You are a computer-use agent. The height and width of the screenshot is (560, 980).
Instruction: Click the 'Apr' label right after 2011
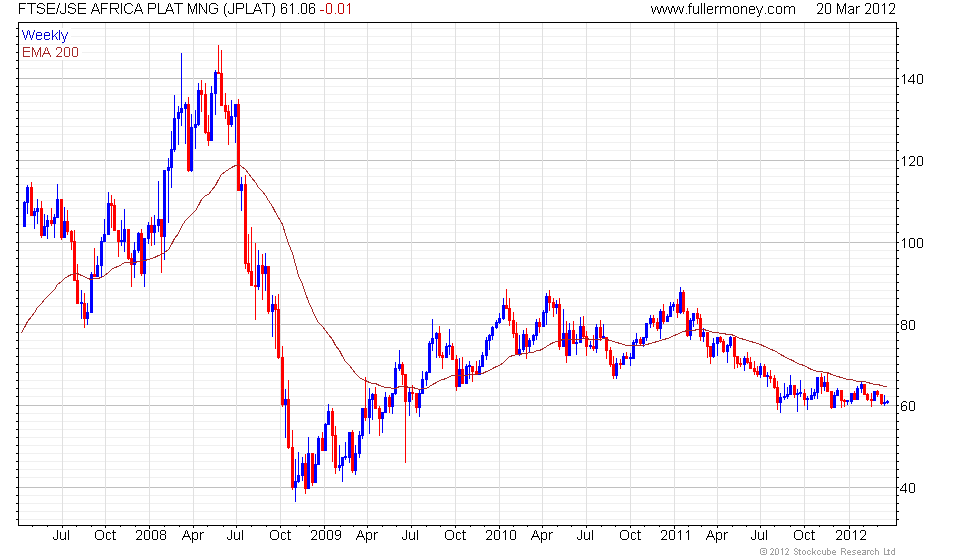[717, 536]
